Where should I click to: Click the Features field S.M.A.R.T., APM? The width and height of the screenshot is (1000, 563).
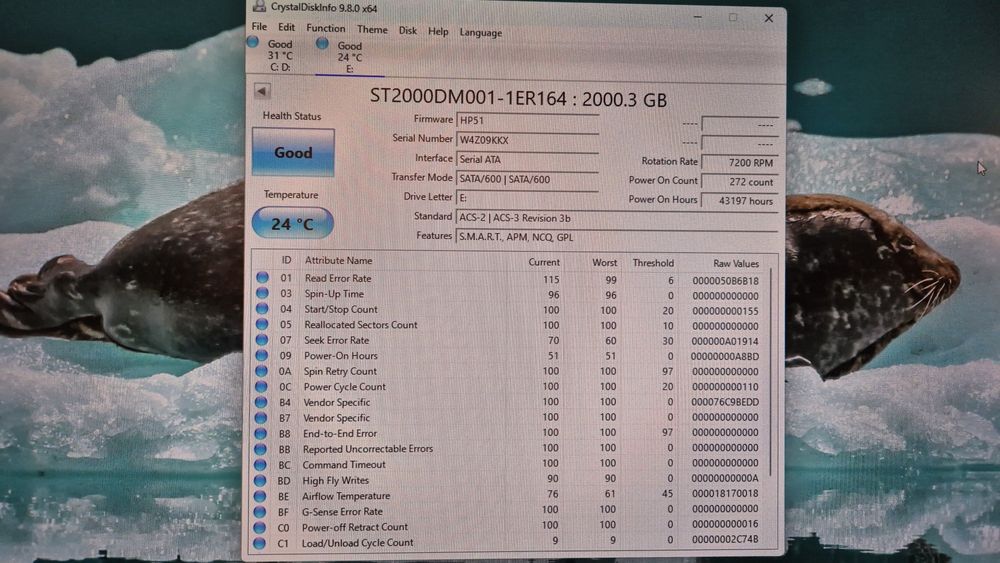click(617, 237)
